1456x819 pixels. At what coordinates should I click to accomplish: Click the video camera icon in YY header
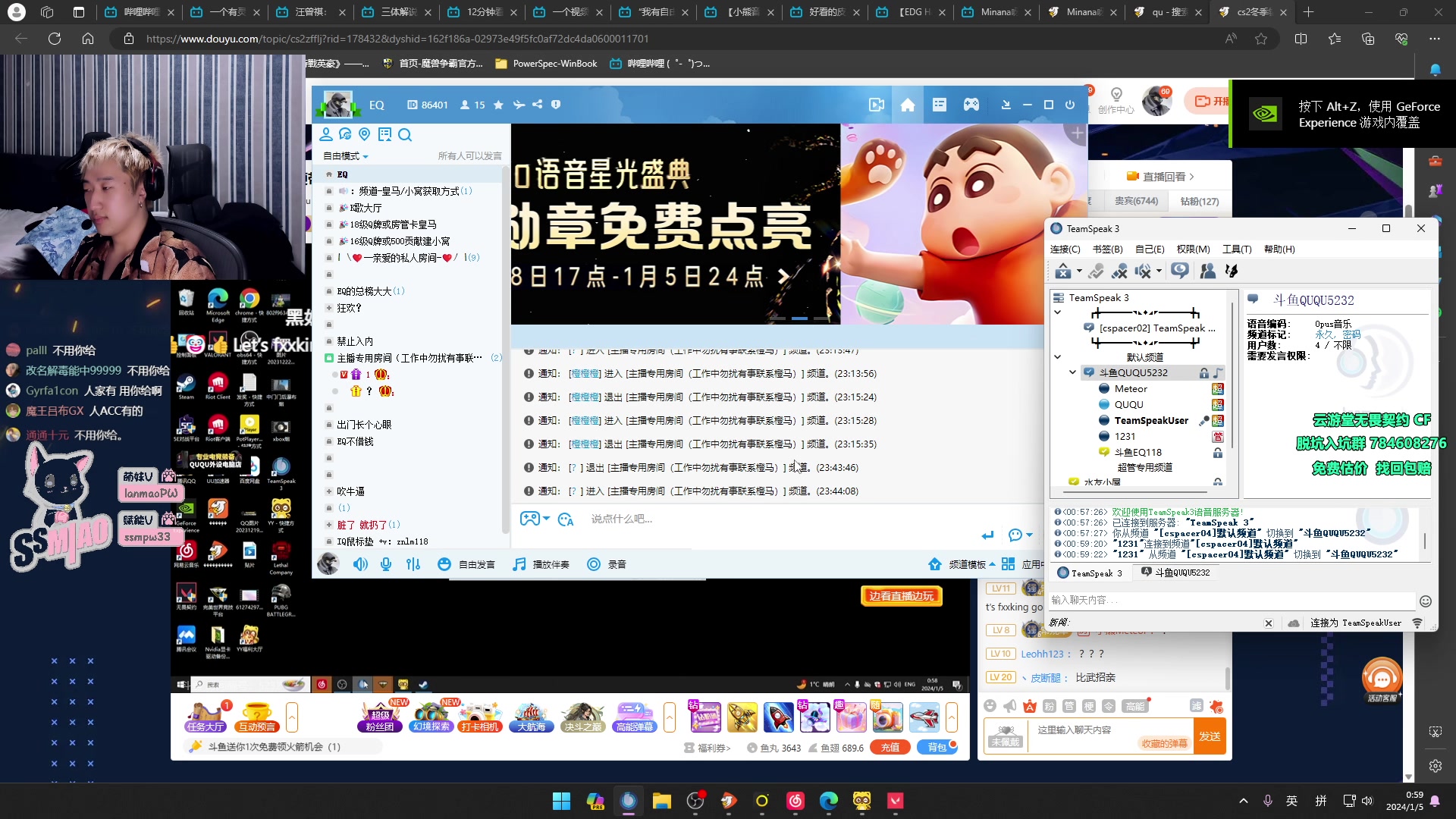tap(876, 105)
